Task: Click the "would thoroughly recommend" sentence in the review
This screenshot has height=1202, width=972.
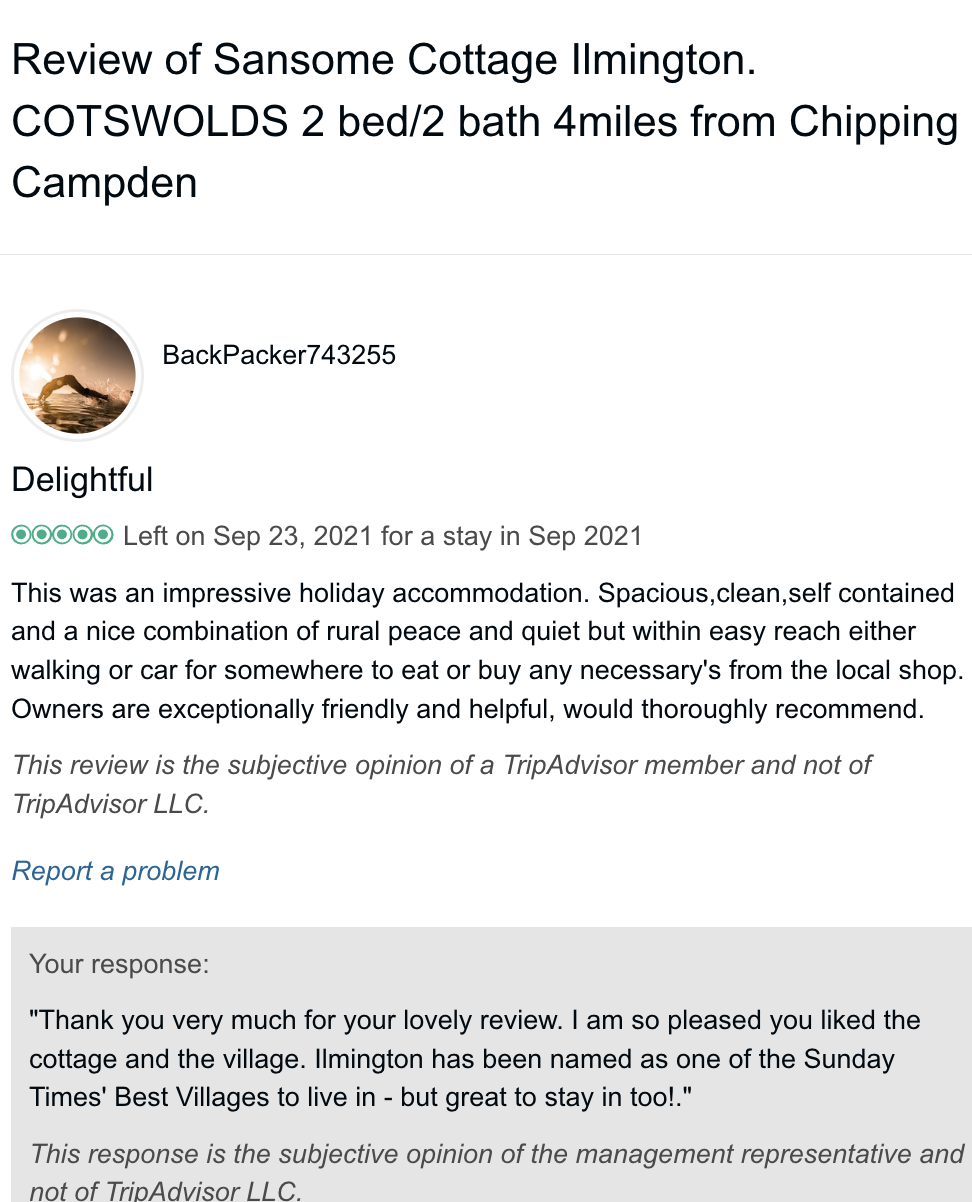Action: (781, 710)
